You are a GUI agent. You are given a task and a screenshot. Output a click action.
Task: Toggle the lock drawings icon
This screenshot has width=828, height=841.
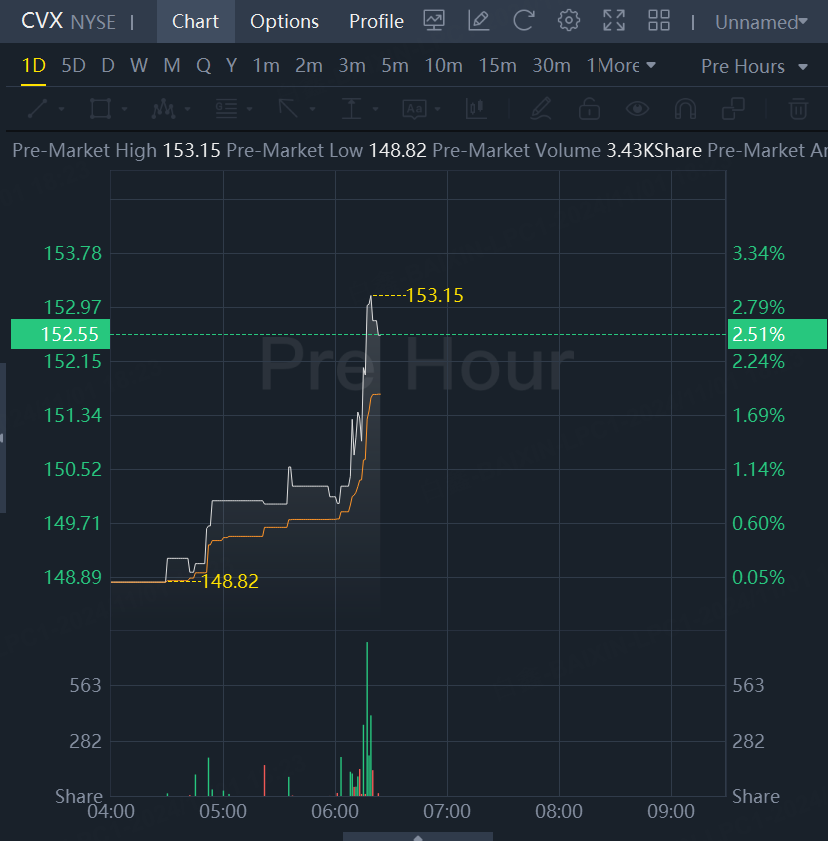tap(589, 109)
